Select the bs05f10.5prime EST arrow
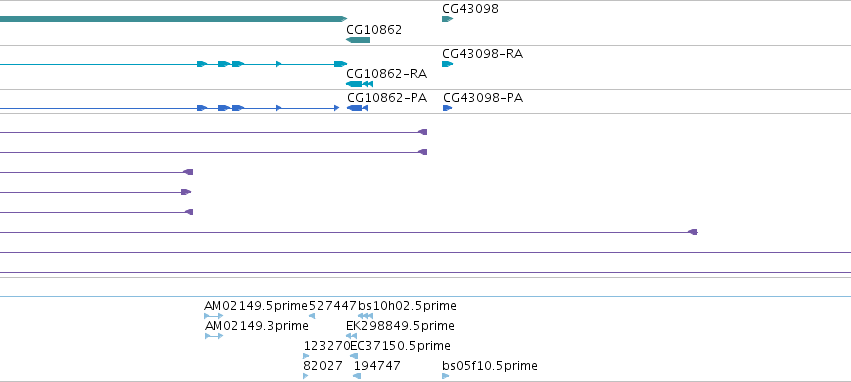The height and width of the screenshot is (382, 851). click(446, 376)
